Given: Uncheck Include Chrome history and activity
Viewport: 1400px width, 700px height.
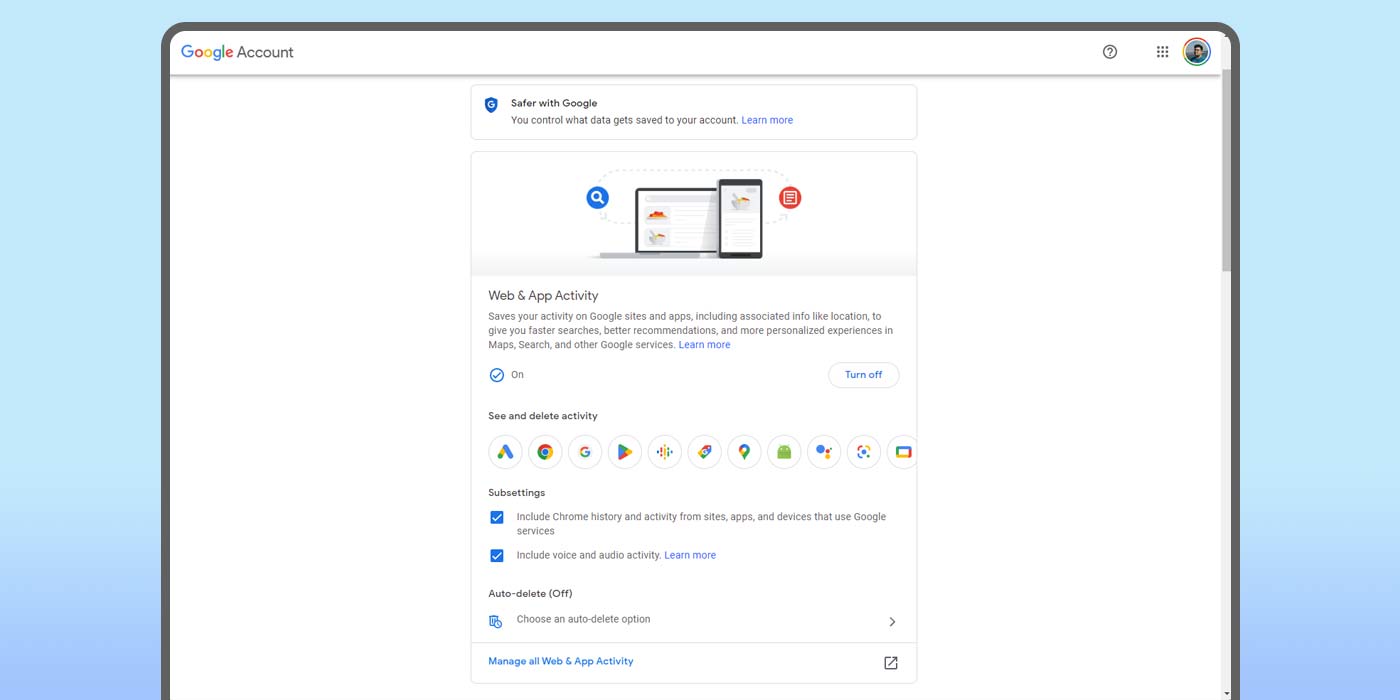Looking at the screenshot, I should (497, 518).
